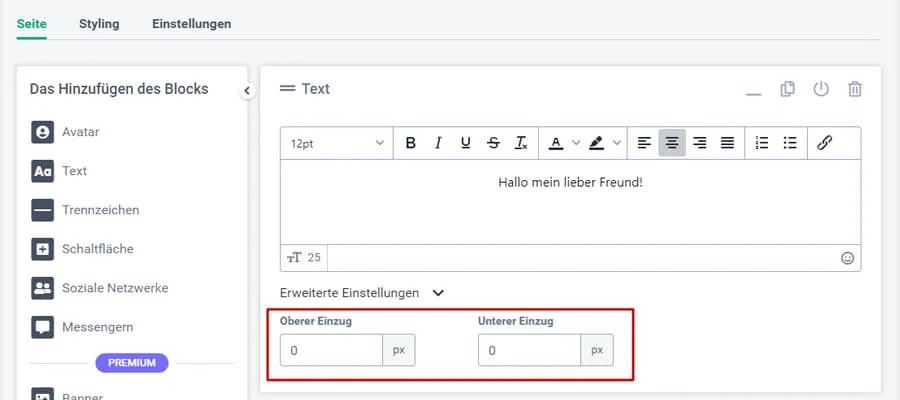Justify the text alignment
Viewport: 900px width, 400px height.
[x=728, y=143]
